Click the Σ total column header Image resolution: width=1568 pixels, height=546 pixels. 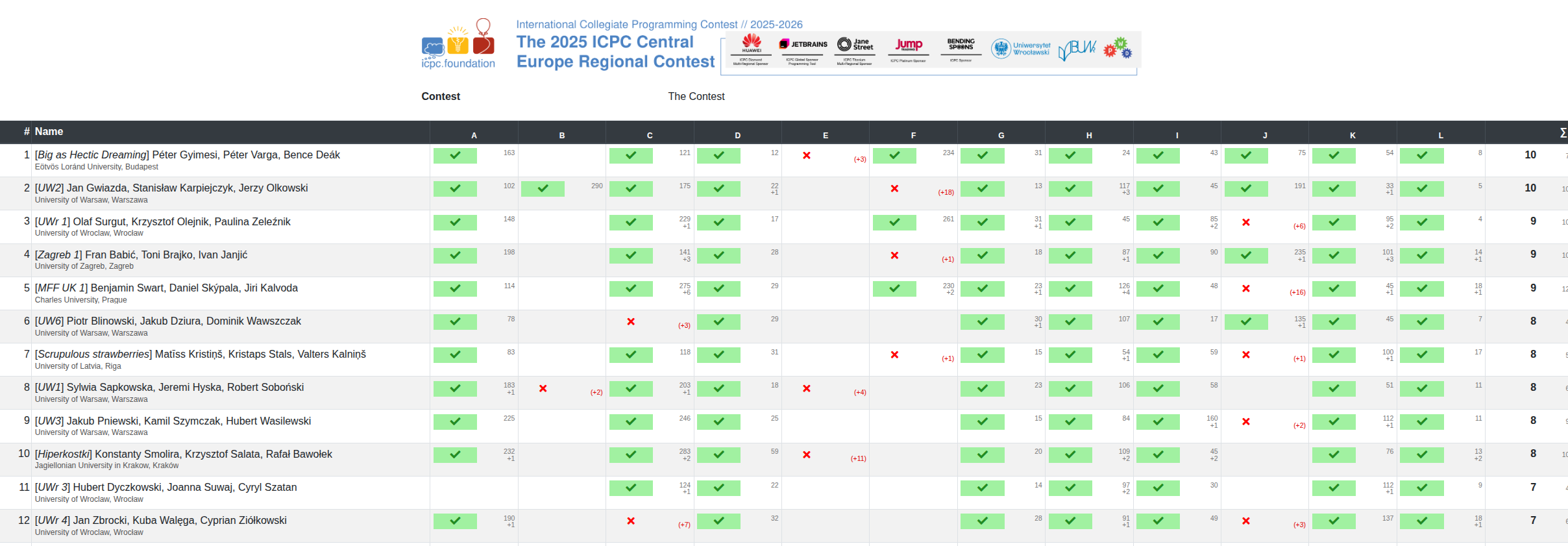(x=1562, y=132)
